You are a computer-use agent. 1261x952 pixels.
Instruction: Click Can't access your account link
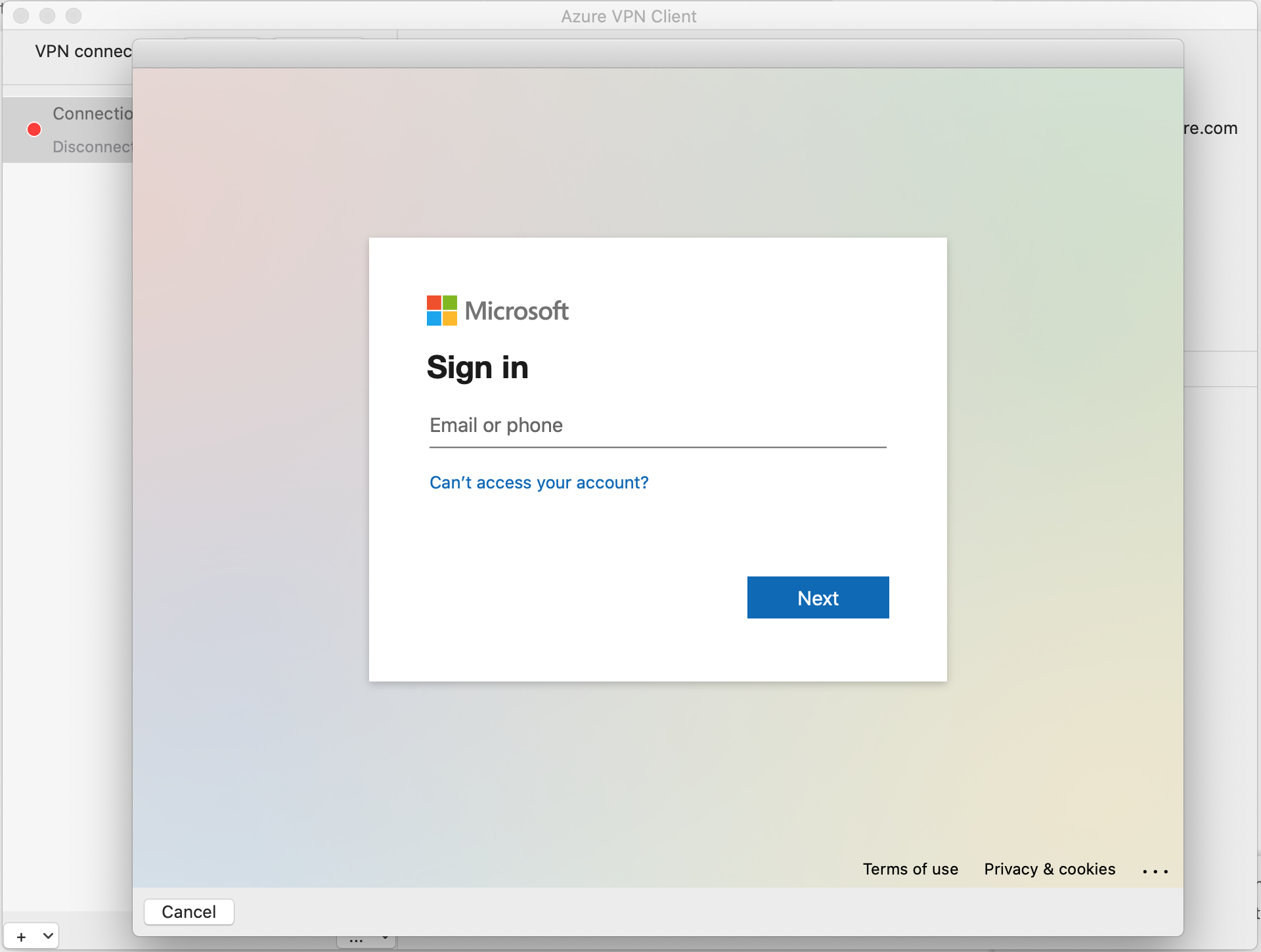539,483
